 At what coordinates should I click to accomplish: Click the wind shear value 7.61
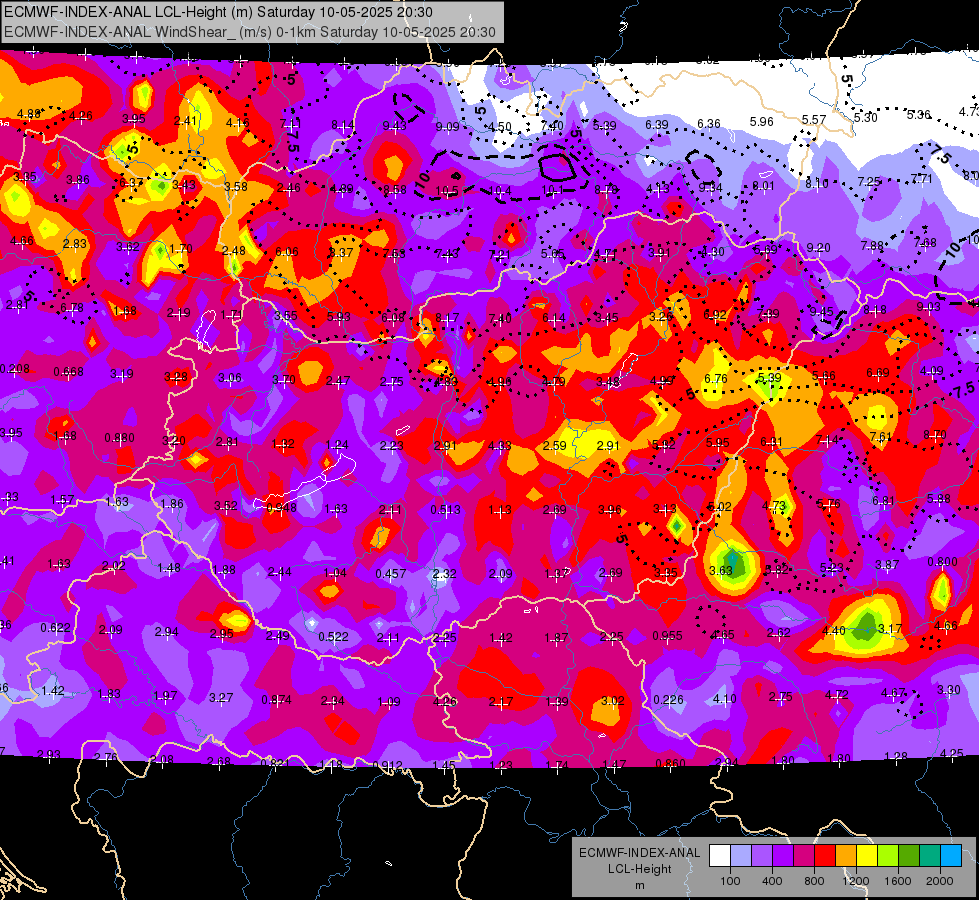(x=880, y=437)
